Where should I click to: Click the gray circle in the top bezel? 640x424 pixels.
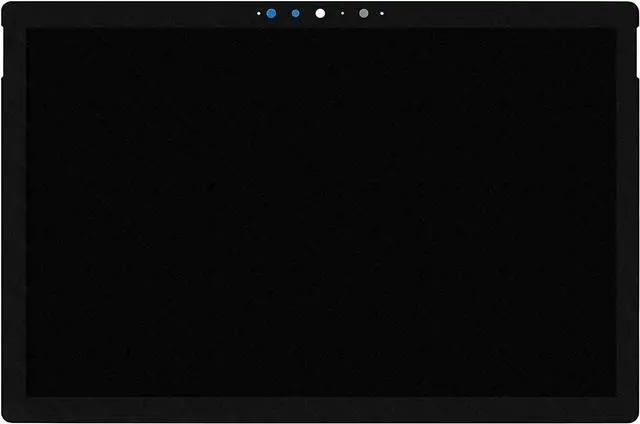[x=364, y=14]
